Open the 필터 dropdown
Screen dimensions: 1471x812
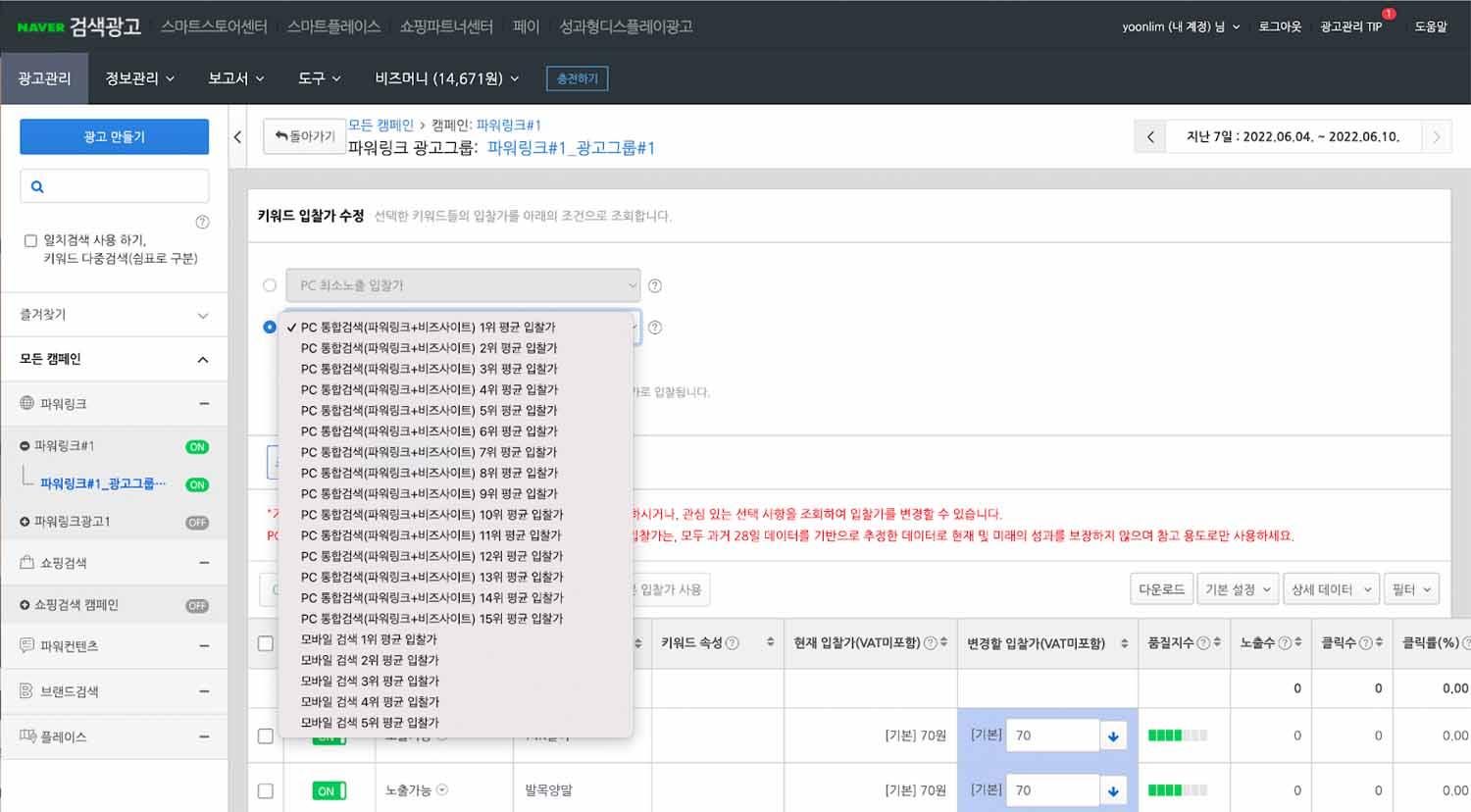click(1411, 589)
